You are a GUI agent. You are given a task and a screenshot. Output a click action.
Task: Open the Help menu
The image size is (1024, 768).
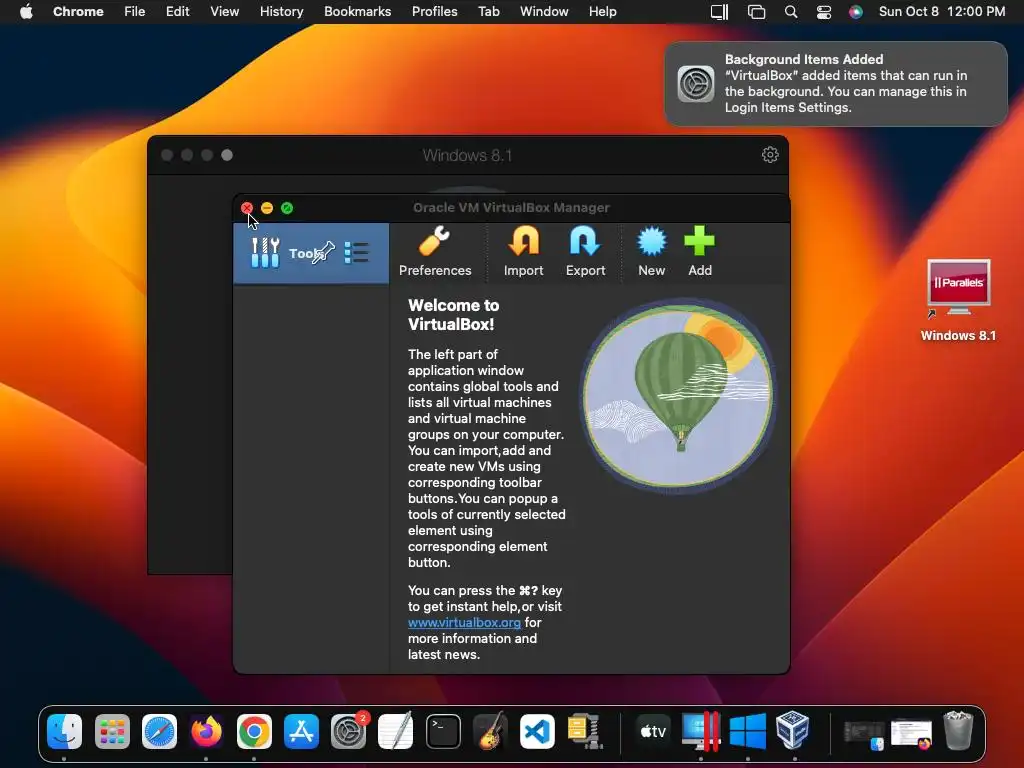click(602, 12)
